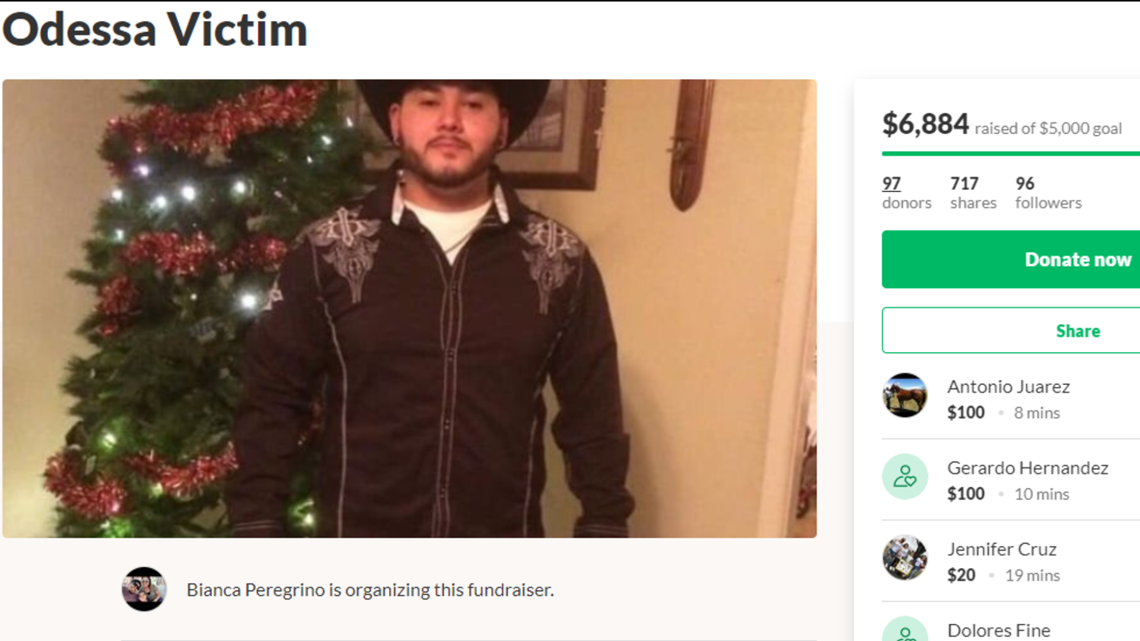
Task: Click the $6,884 raised amount
Action: pyautogui.click(x=925, y=124)
